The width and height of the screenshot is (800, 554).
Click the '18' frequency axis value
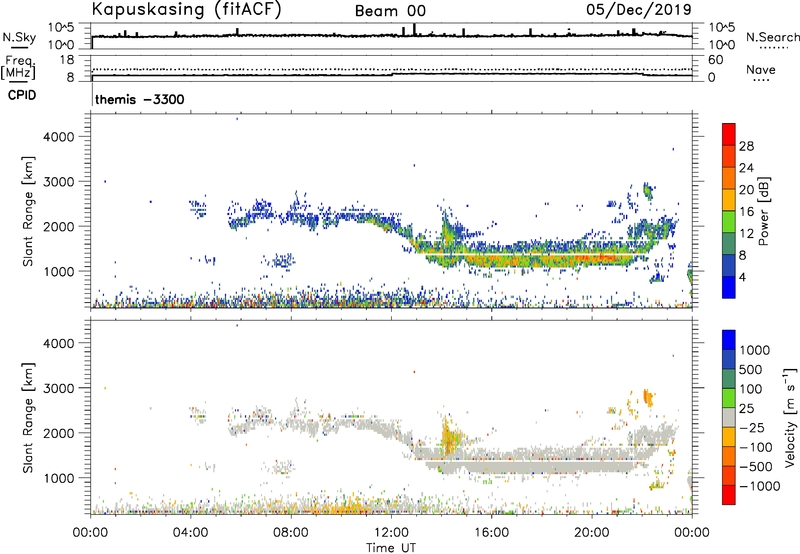[67, 60]
